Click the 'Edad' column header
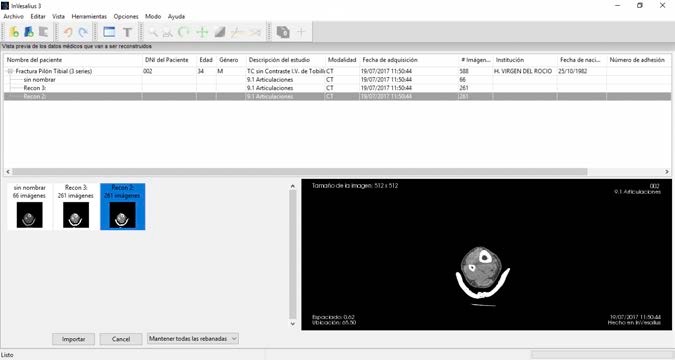 click(x=206, y=60)
